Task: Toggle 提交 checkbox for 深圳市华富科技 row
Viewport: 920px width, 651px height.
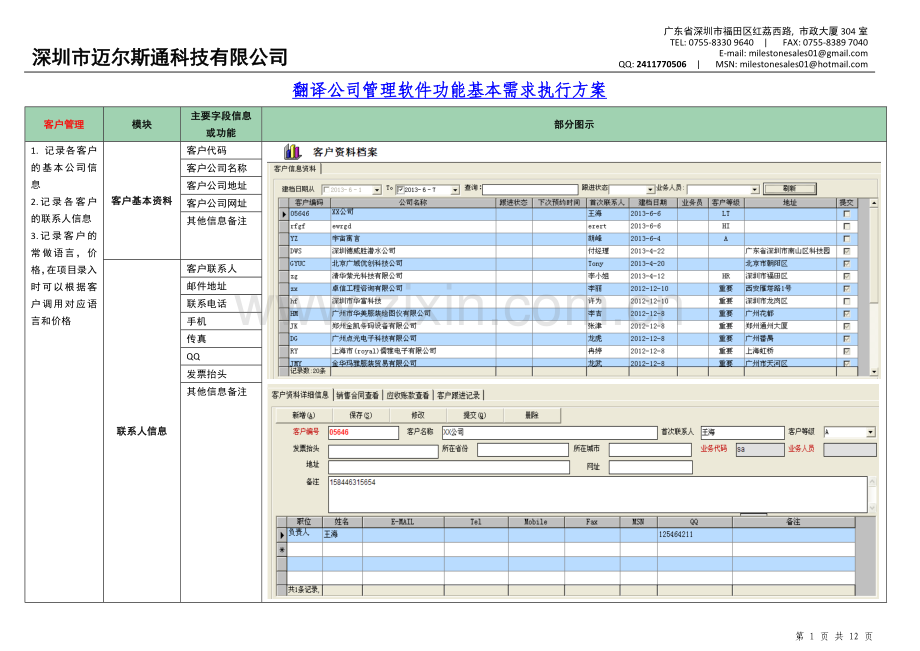Action: (x=846, y=301)
